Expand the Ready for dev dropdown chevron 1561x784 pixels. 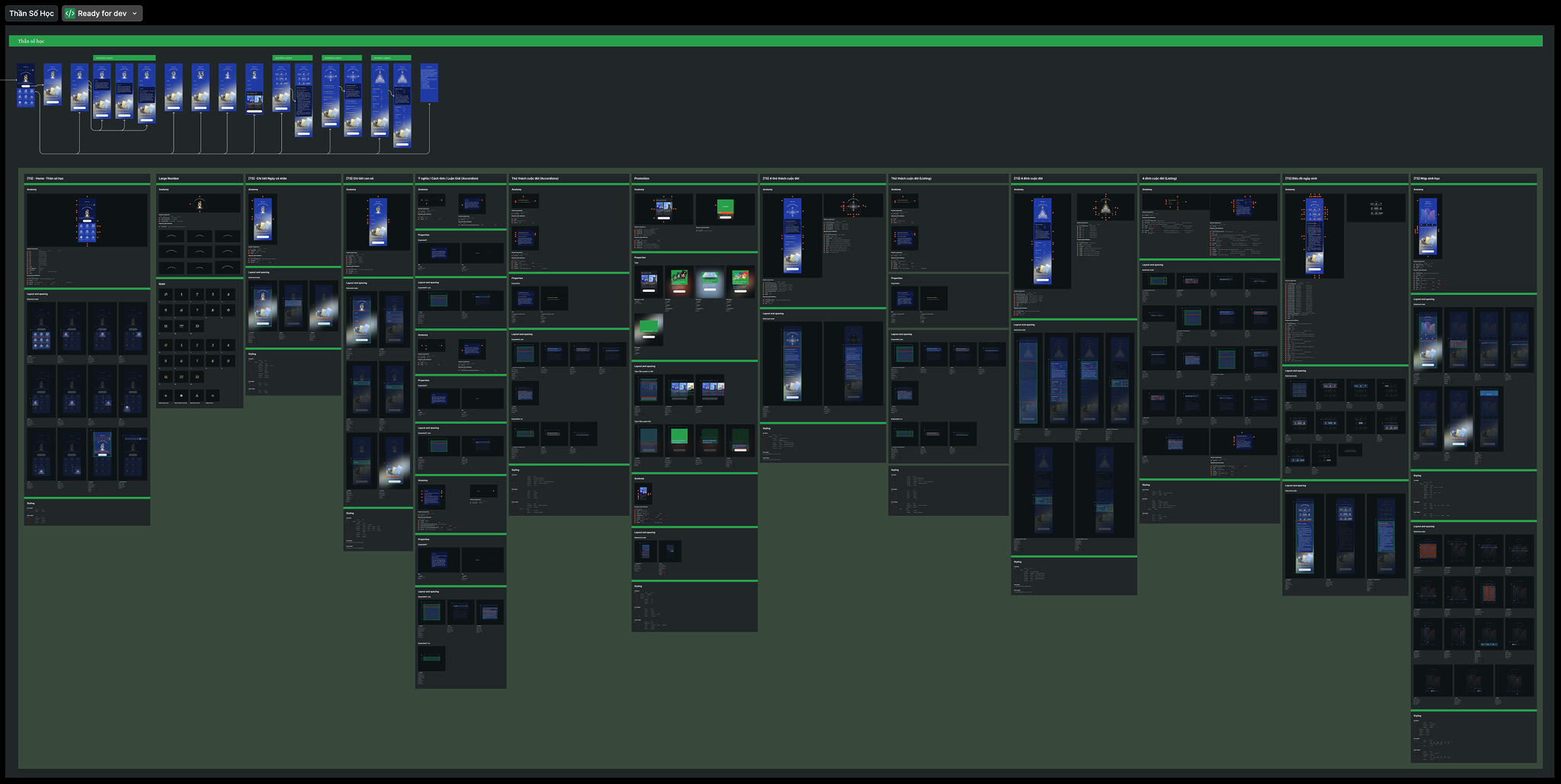[x=135, y=14]
